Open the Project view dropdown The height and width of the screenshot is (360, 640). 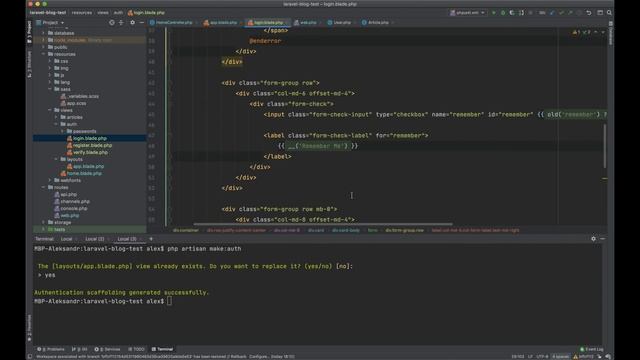(50, 22)
